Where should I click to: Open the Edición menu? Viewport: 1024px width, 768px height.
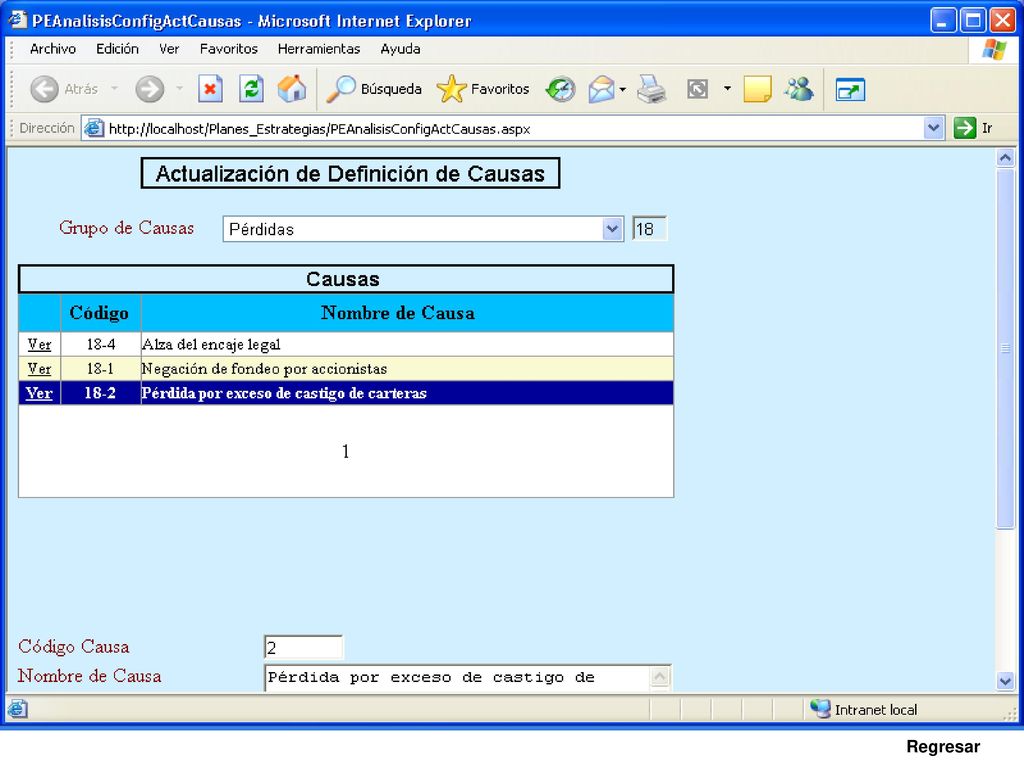click(118, 49)
